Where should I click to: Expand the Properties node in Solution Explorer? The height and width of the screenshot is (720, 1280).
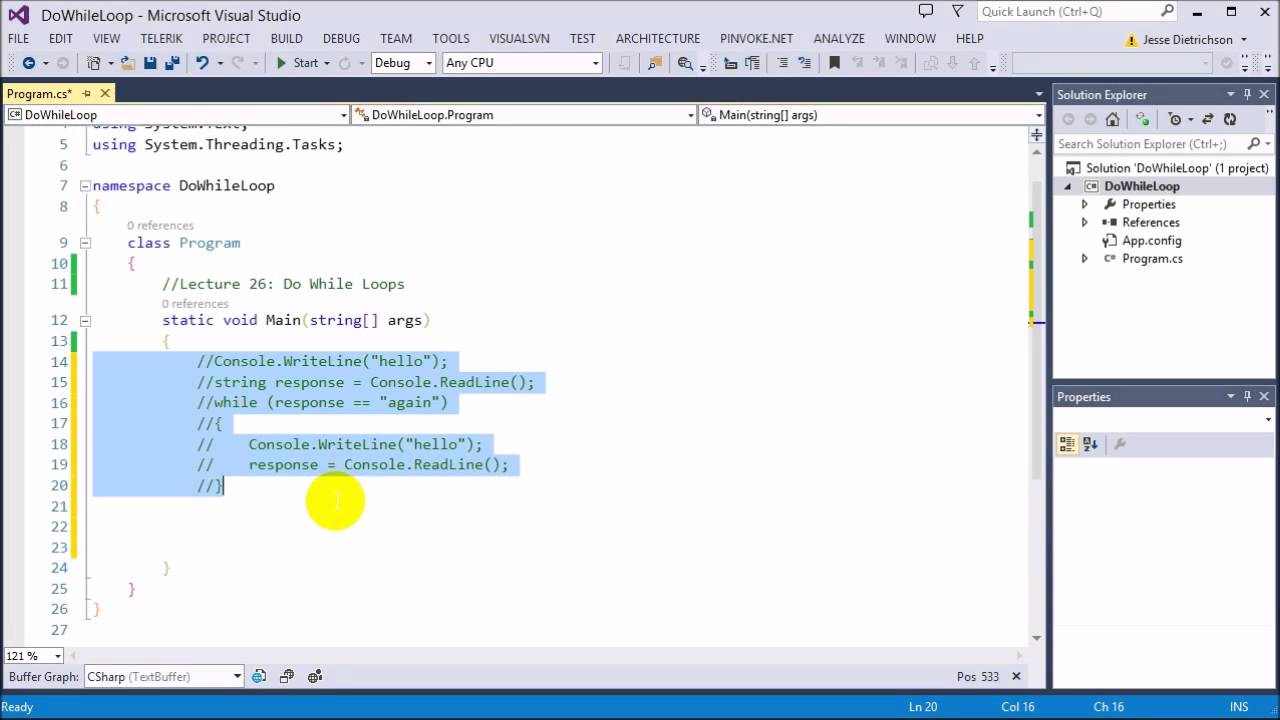[1085, 204]
